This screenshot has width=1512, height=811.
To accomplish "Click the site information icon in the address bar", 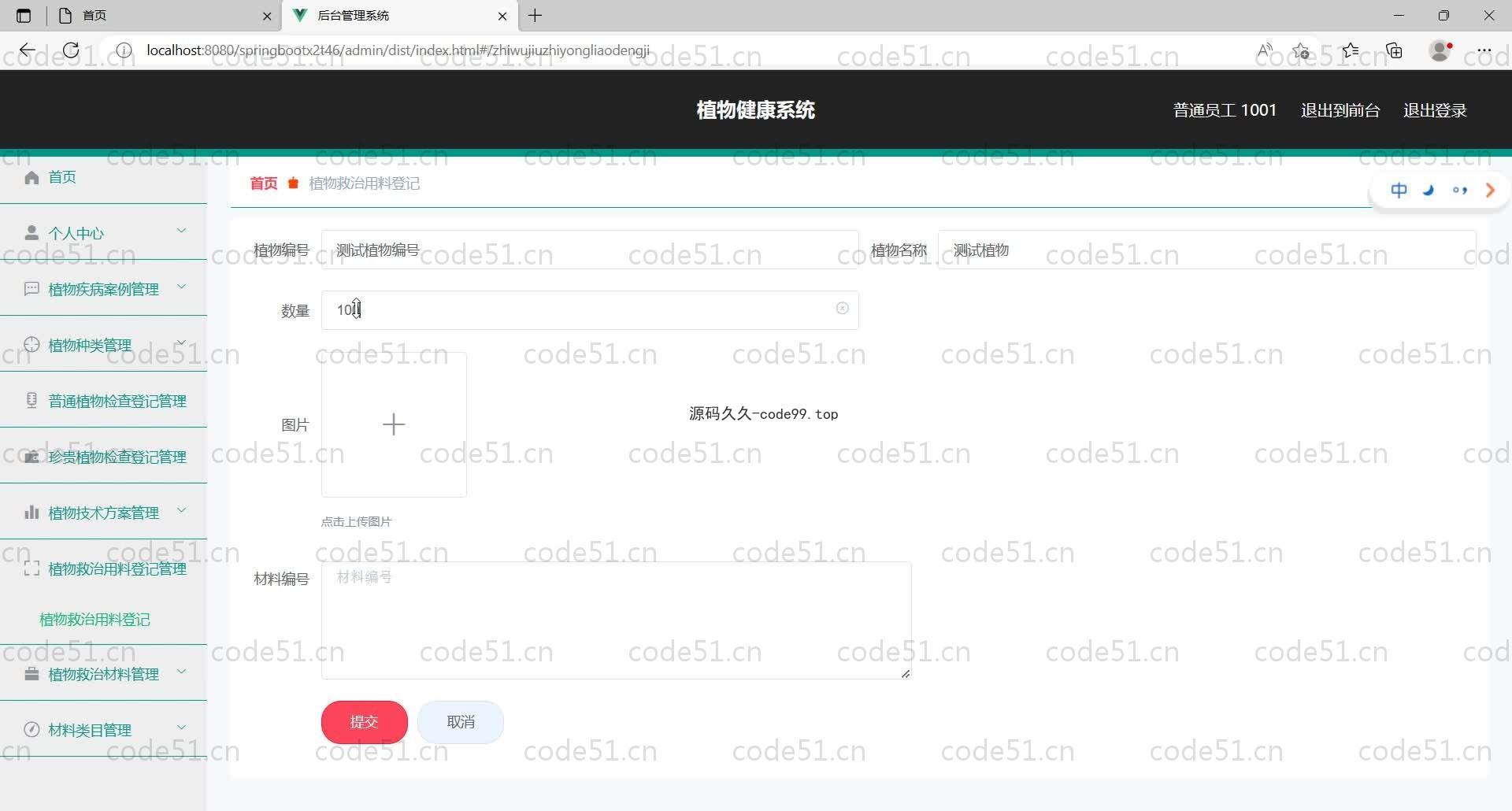I will coord(124,50).
